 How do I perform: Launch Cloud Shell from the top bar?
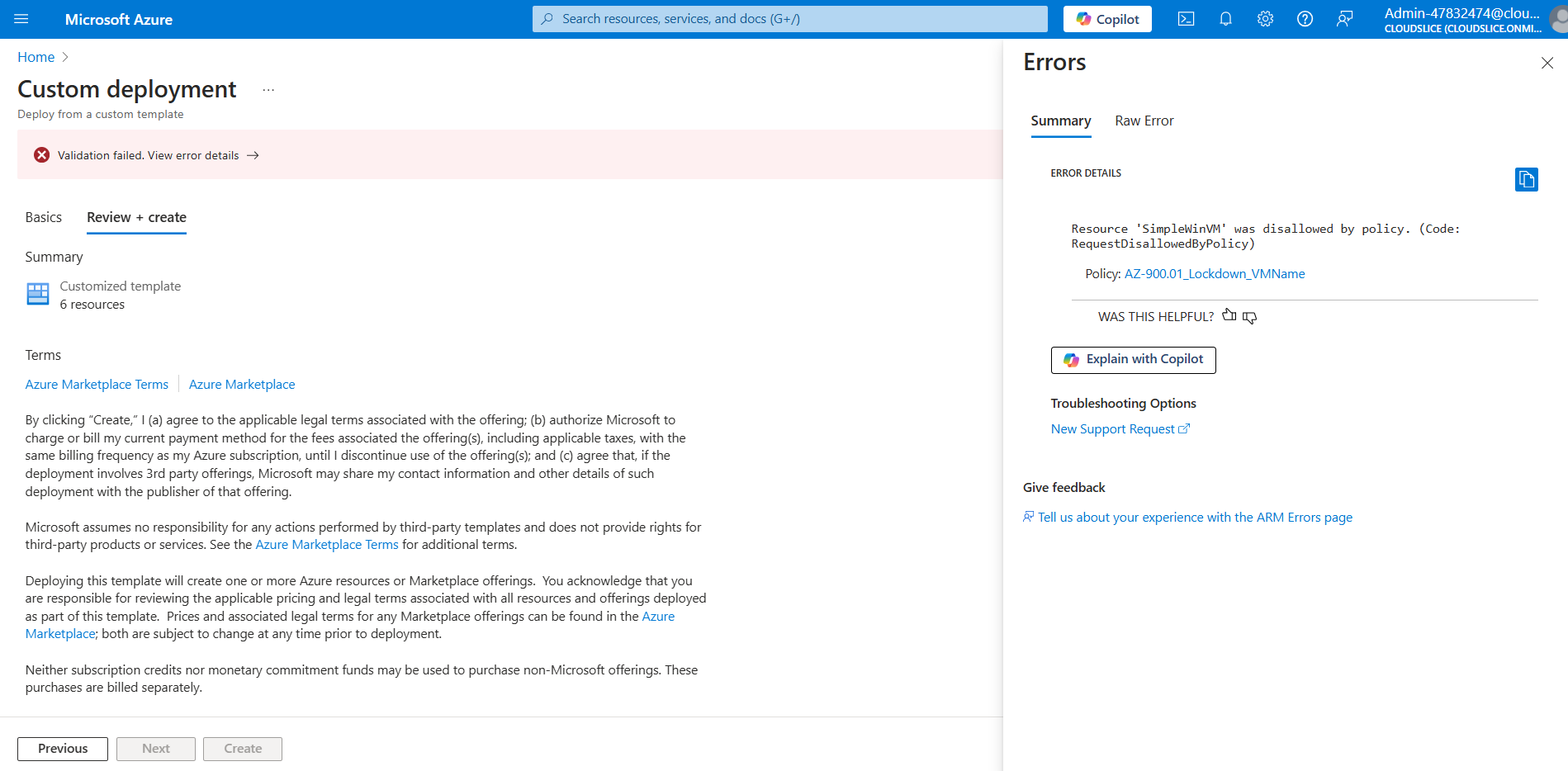[x=1186, y=19]
